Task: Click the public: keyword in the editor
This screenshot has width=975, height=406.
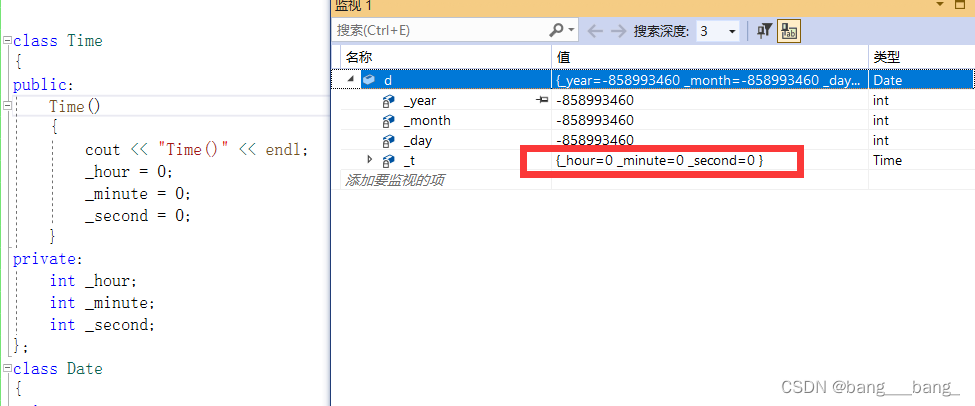Action: point(44,85)
